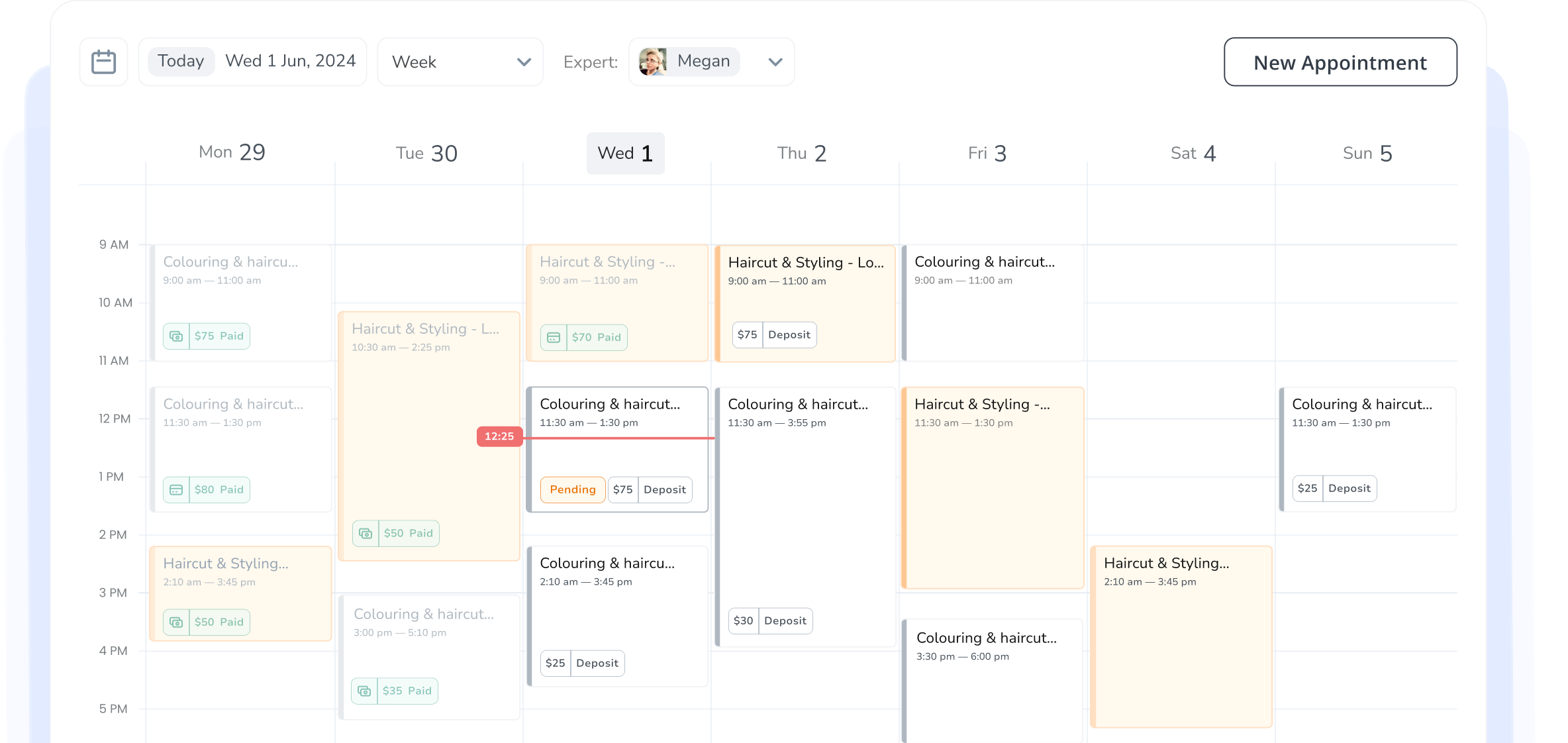This screenshot has height=743, width=1568.
Task: Toggle the Pending status on Wednesday's appointment
Action: tap(572, 489)
